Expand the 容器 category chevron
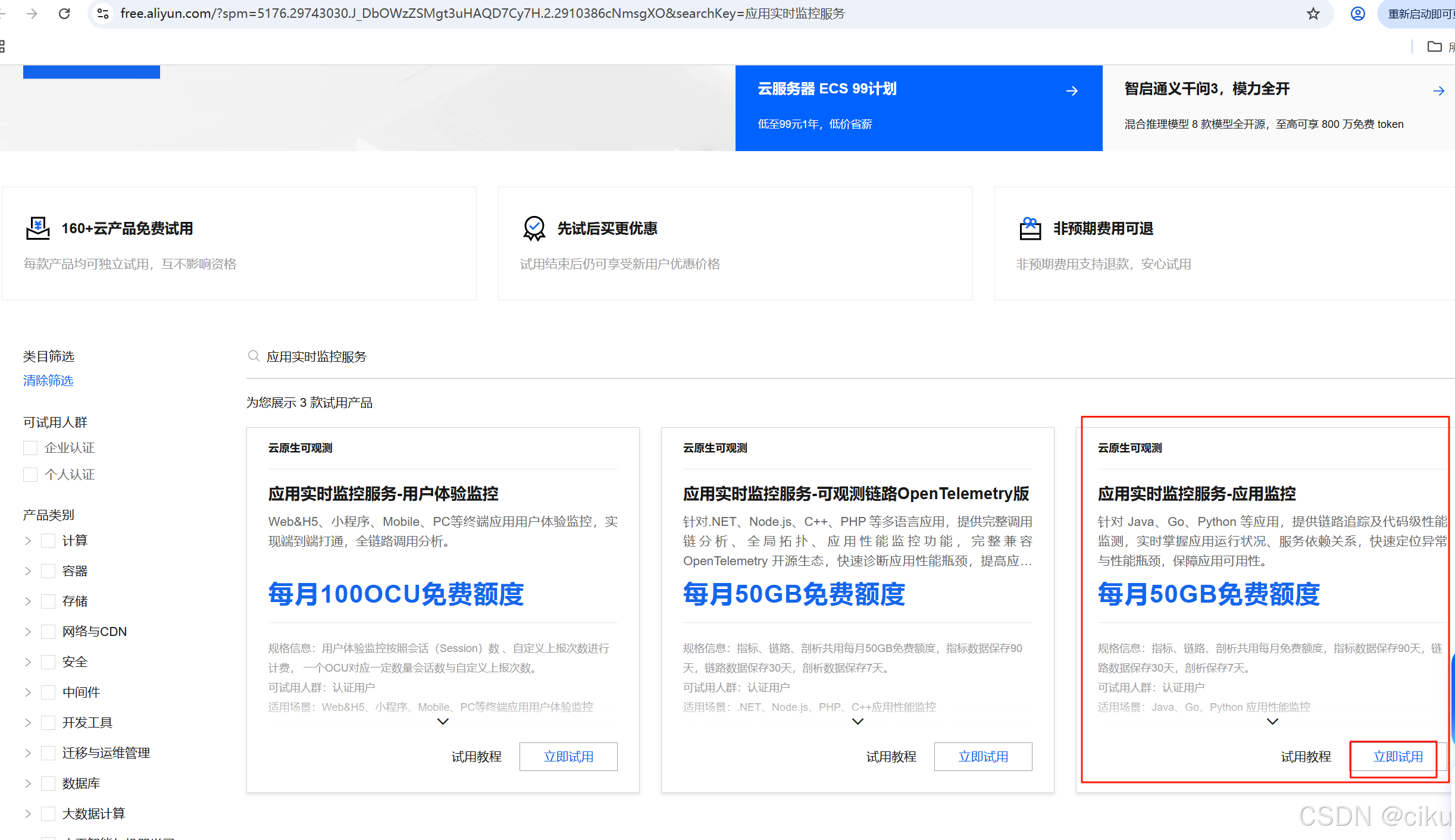 coord(28,571)
